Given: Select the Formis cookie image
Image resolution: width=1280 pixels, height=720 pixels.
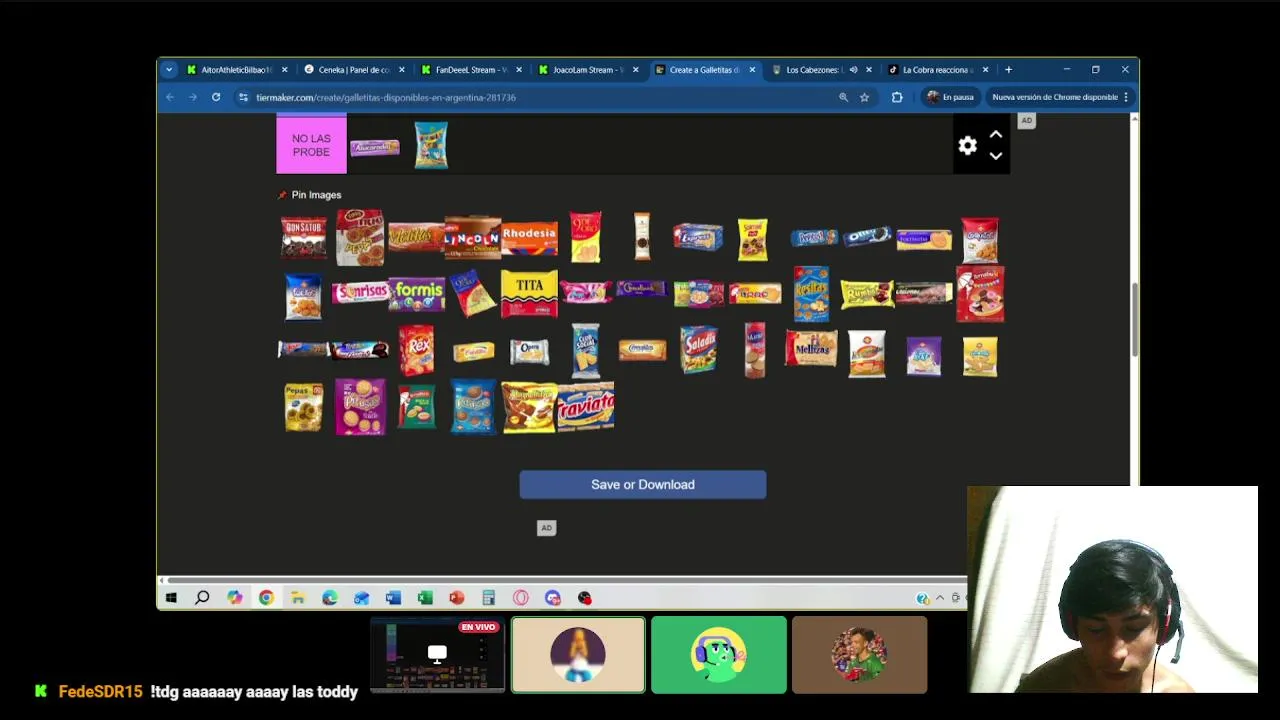Looking at the screenshot, I should pyautogui.click(x=416, y=294).
